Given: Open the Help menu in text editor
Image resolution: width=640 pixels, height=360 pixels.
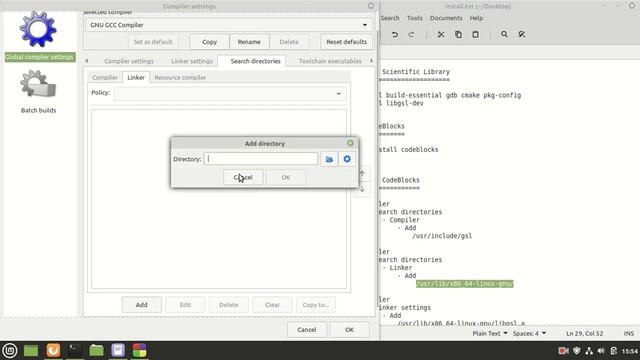Looking at the screenshot, I should click(476, 18).
